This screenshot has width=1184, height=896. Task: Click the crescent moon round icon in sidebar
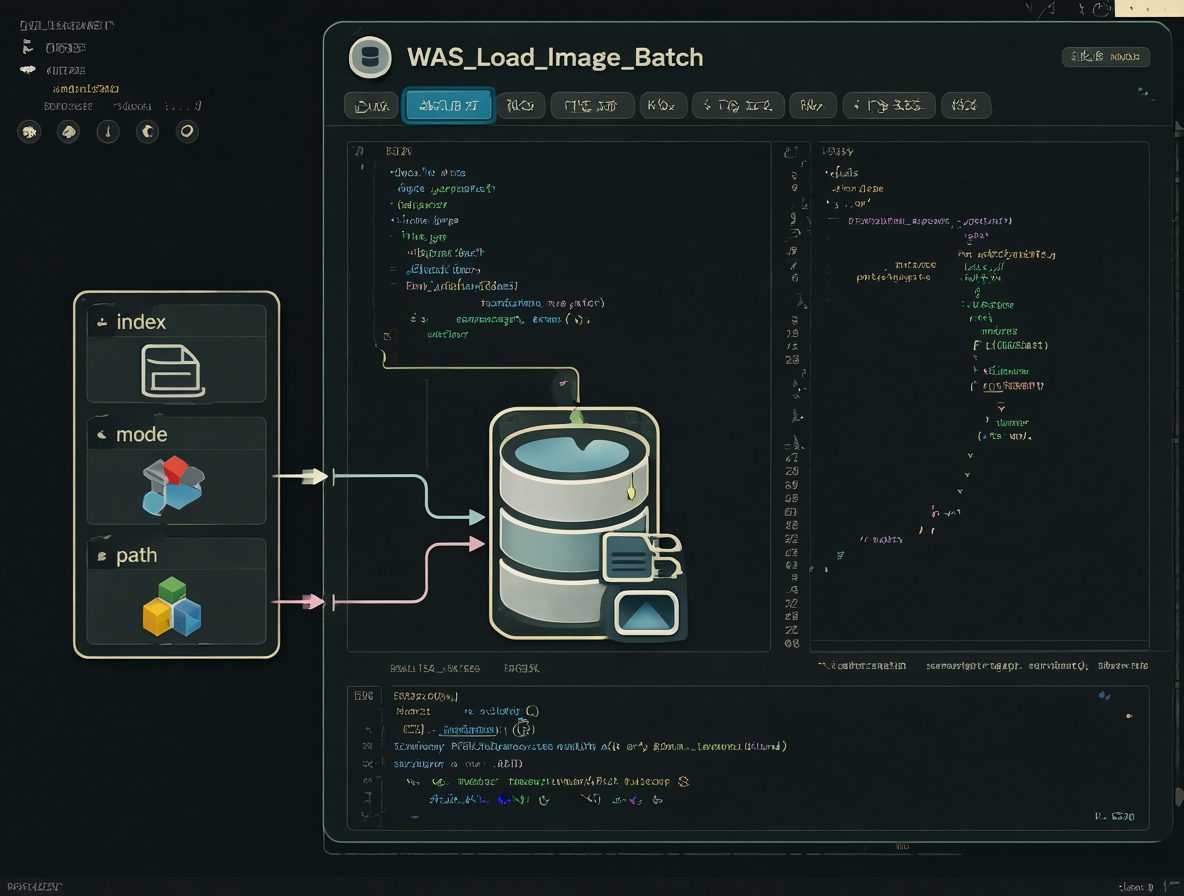pos(147,132)
